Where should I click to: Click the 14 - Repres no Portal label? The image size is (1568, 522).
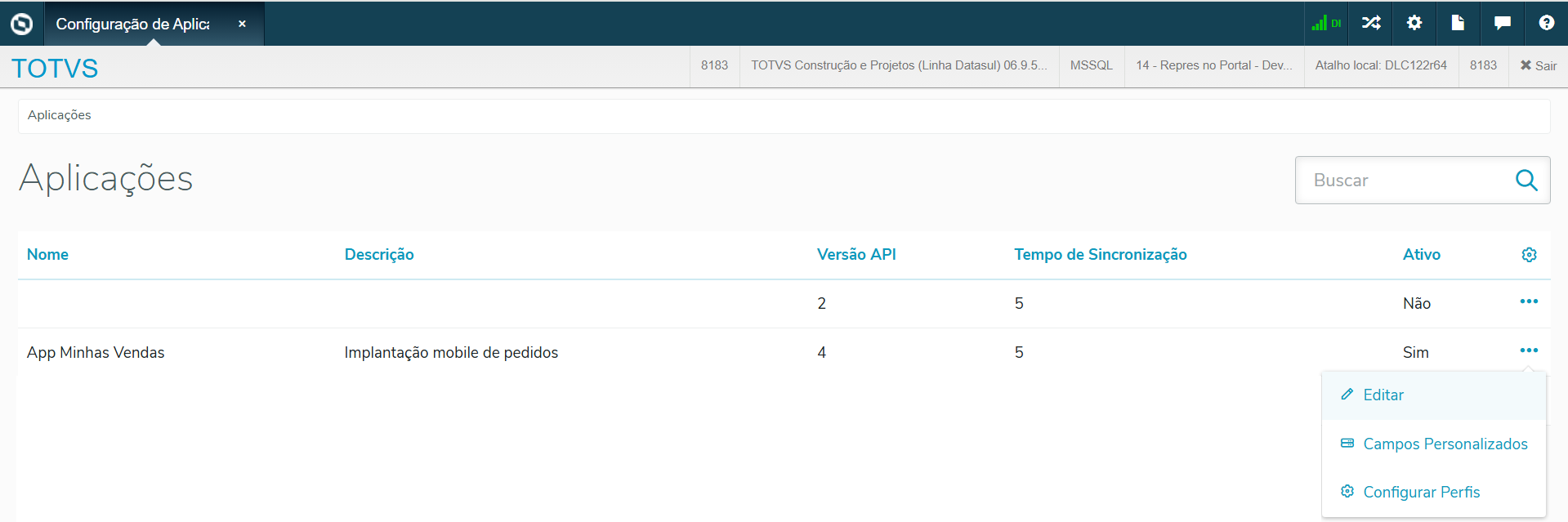(1214, 65)
